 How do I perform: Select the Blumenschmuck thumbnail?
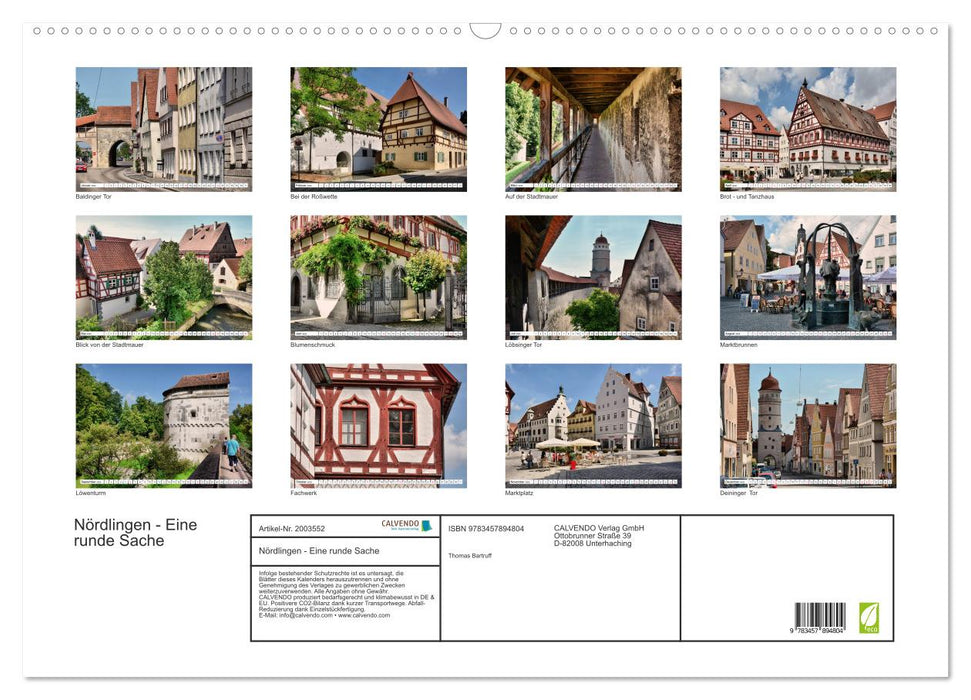pyautogui.click(x=379, y=277)
